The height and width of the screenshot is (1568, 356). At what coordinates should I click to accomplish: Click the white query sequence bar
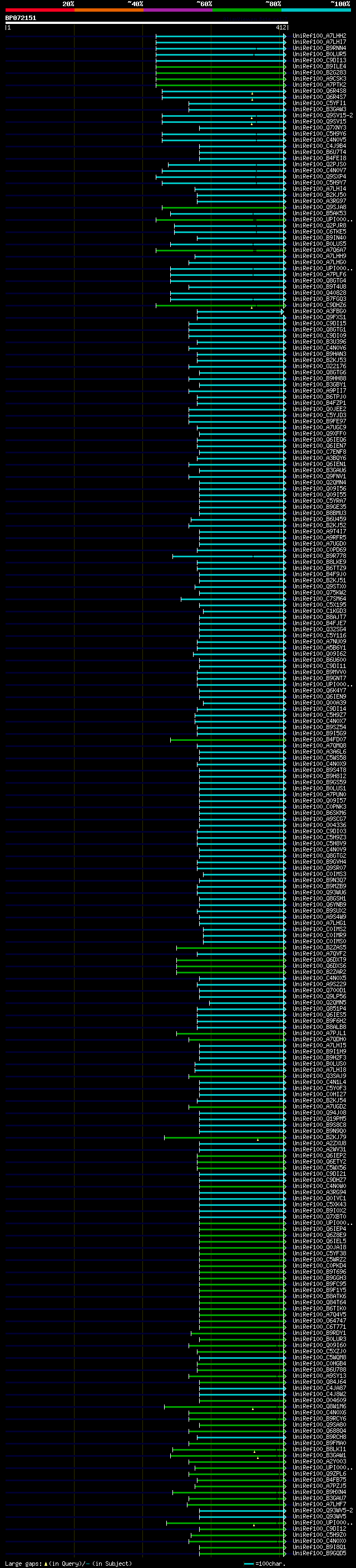coord(147,22)
